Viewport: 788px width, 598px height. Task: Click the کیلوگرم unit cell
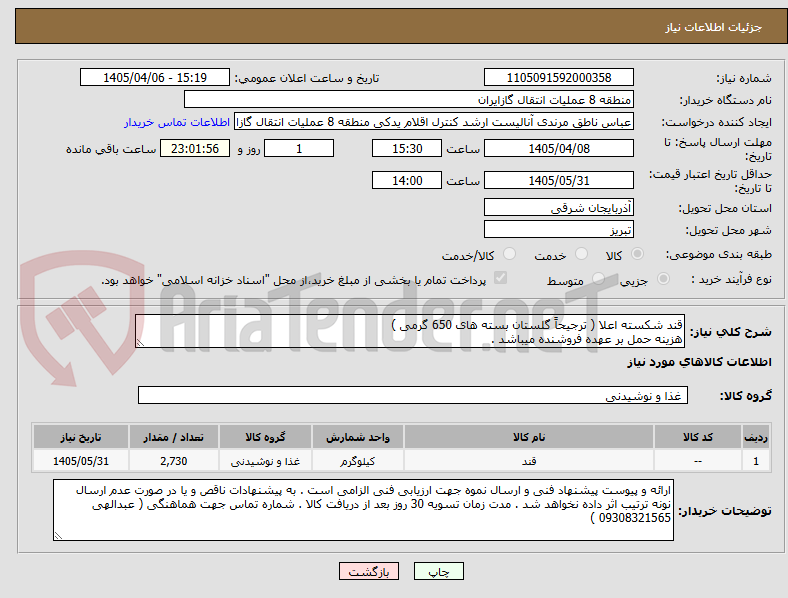(357, 460)
